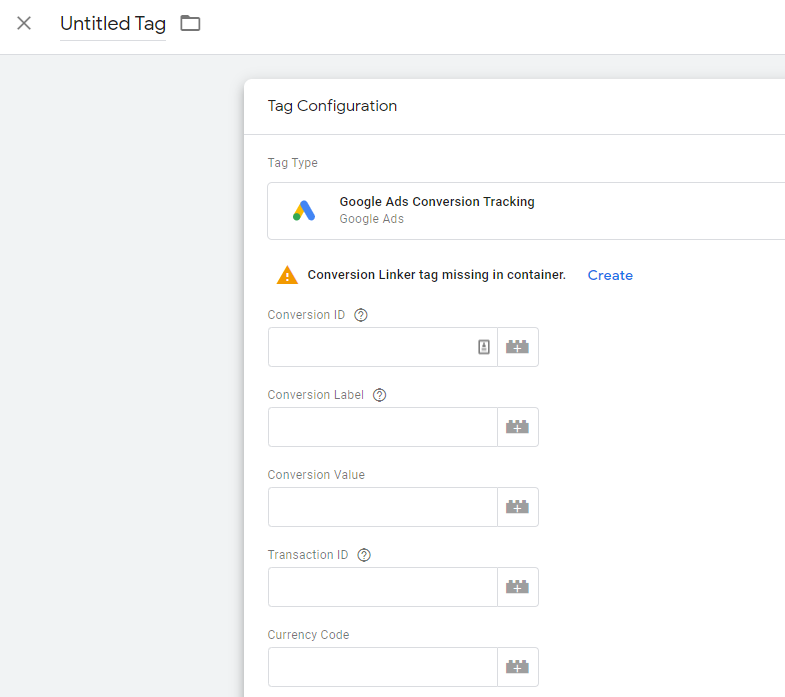
Task: Click the autofill icon inside Conversion ID field
Action: (x=484, y=347)
